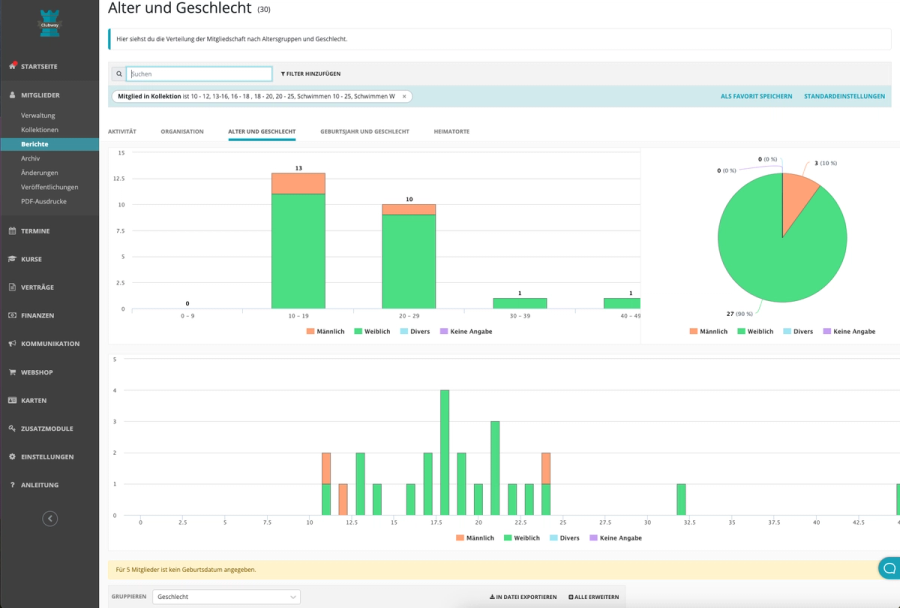The image size is (900, 608).
Task: Click into the Suchen search field
Action: (200, 74)
